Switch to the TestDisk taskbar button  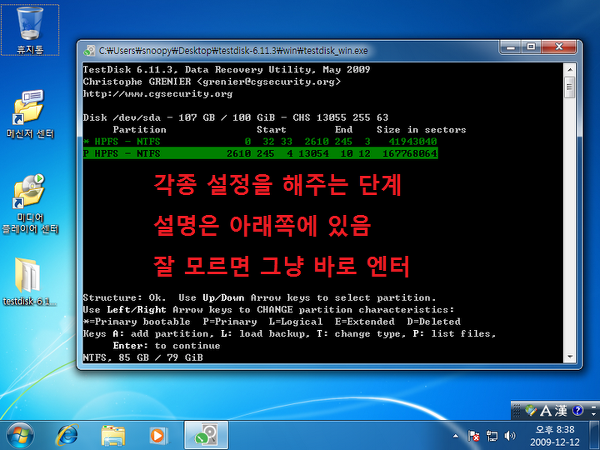(206, 435)
